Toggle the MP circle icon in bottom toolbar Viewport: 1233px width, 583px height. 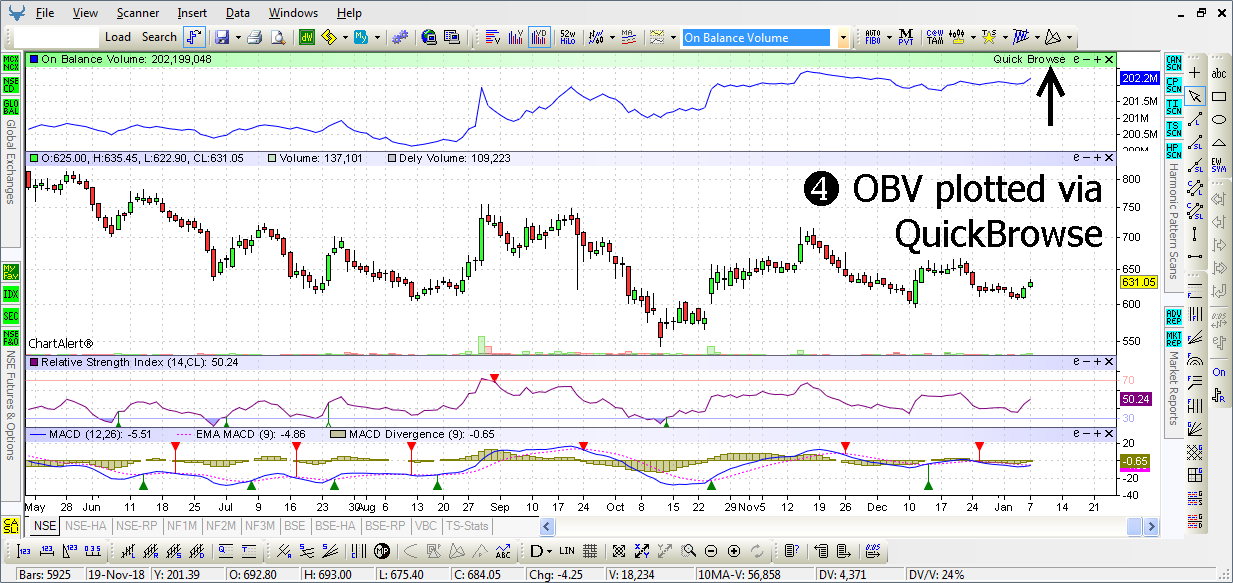click(382, 551)
